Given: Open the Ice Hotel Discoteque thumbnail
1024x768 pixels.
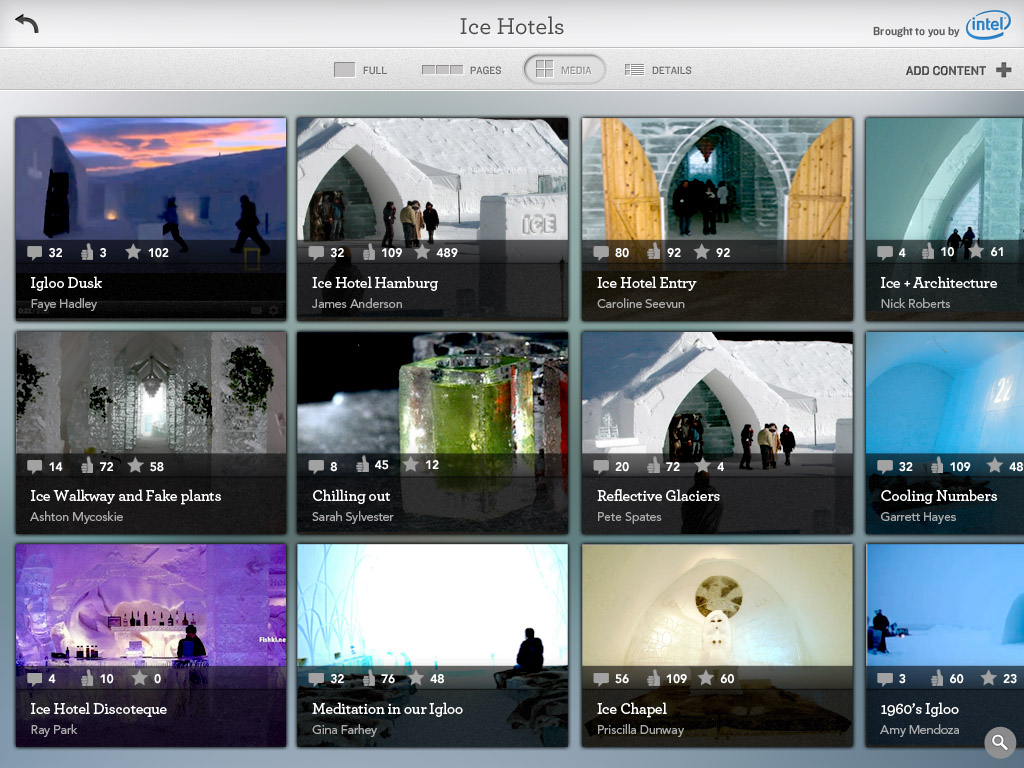Looking at the screenshot, I should coord(151,605).
